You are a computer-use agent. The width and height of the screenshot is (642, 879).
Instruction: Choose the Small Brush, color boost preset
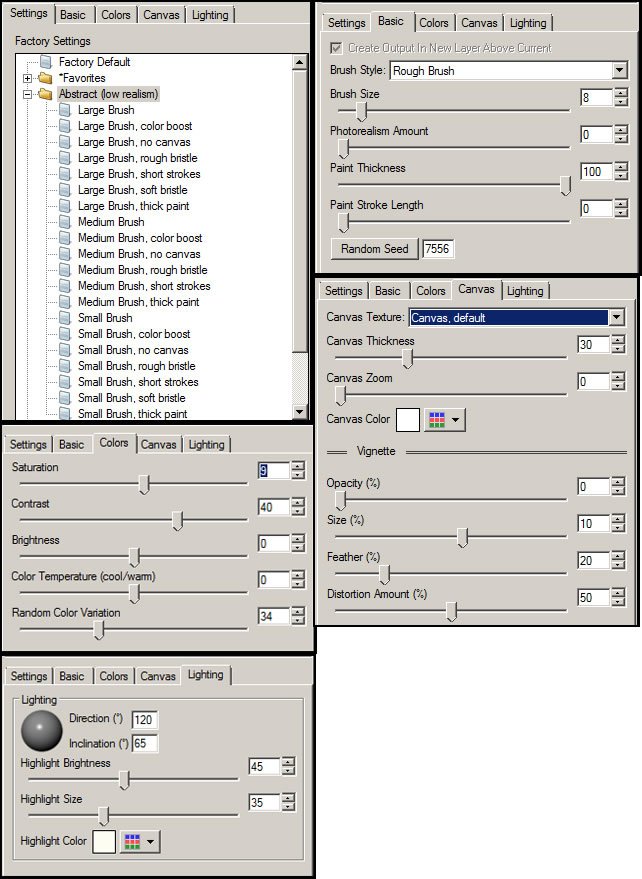pyautogui.click(x=134, y=334)
